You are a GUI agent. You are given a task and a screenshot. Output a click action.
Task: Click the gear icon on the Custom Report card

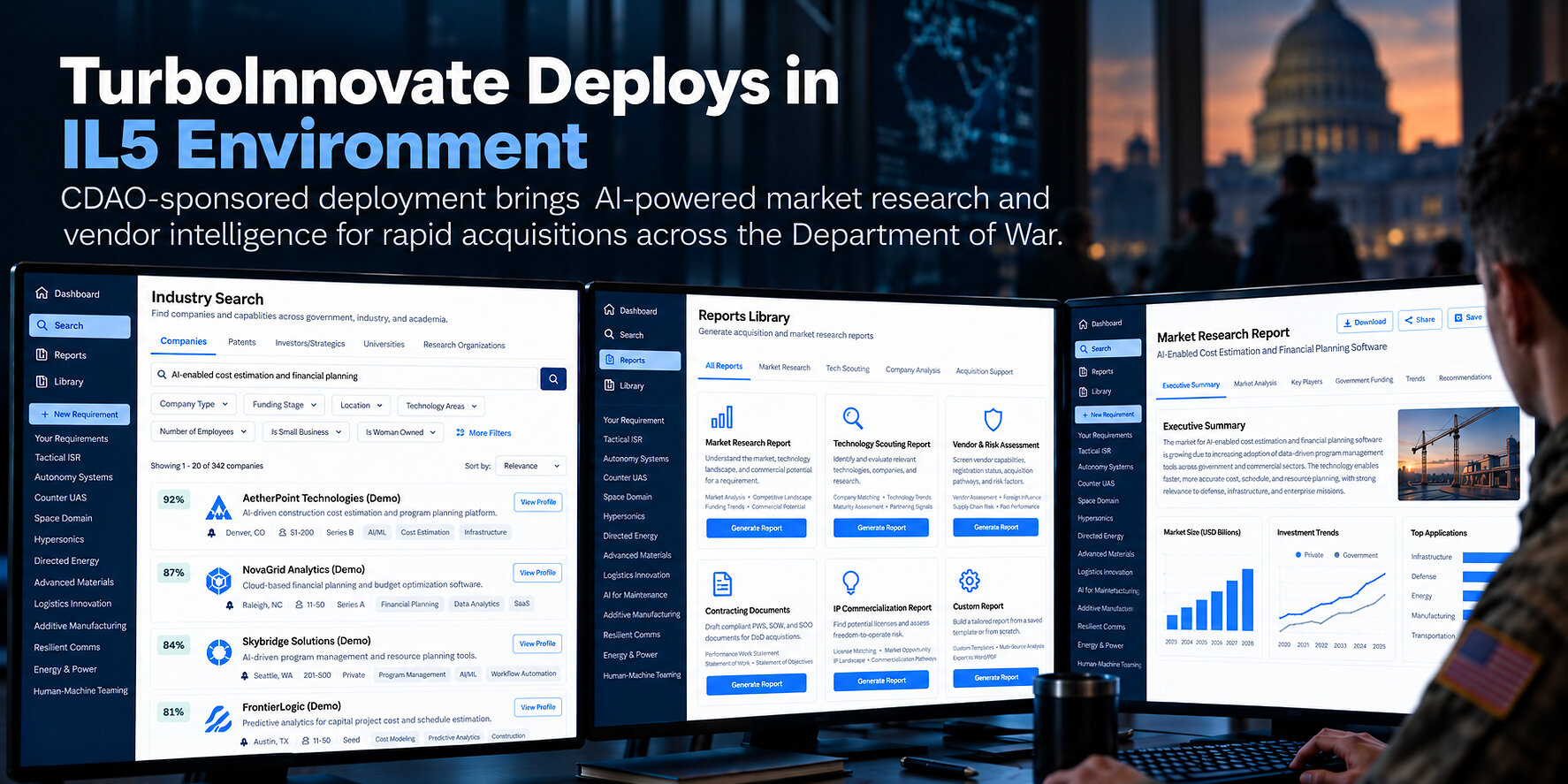coord(970,581)
